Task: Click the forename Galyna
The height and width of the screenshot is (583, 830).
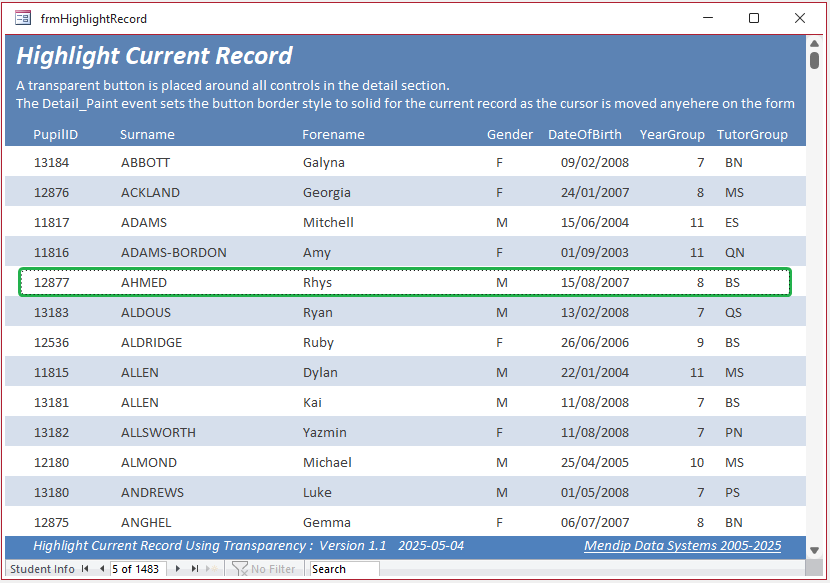Action: (x=324, y=163)
